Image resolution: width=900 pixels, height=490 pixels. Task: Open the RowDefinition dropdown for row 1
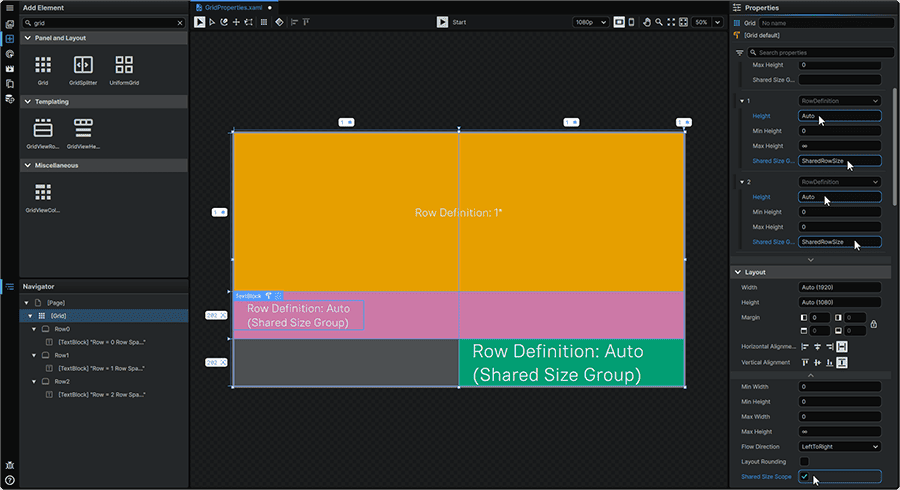(x=840, y=101)
